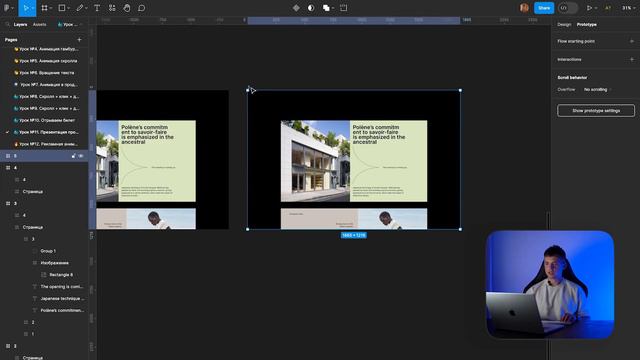Click Show prototype settings button
Viewport: 640px width, 360px height.
click(596, 111)
